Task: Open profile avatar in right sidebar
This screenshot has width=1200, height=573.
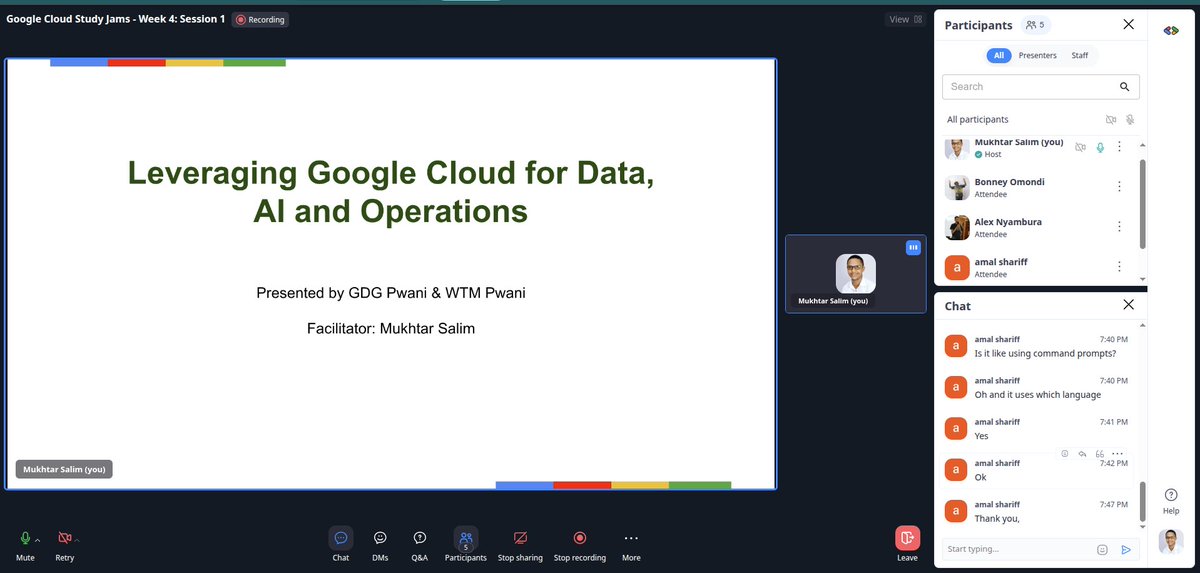Action: [x=1171, y=541]
